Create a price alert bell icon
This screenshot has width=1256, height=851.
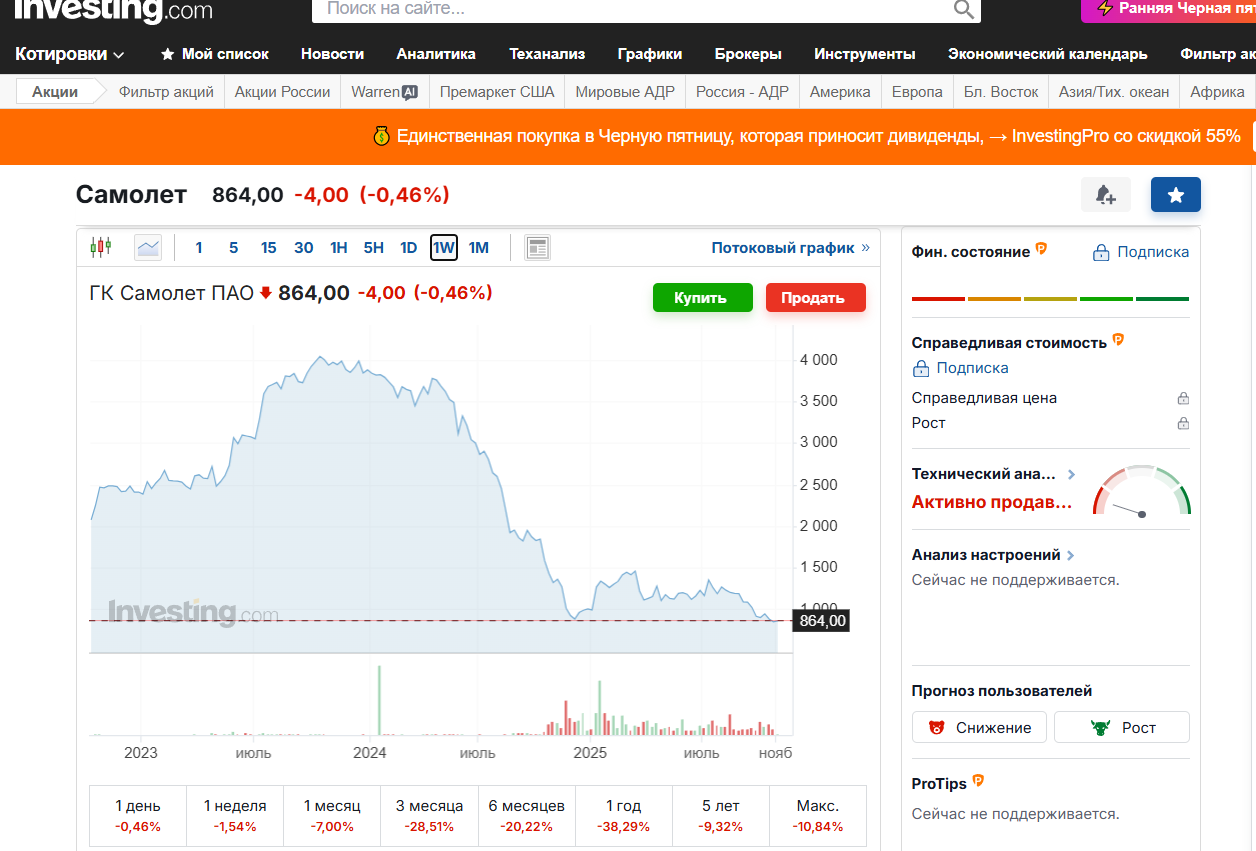(1106, 195)
